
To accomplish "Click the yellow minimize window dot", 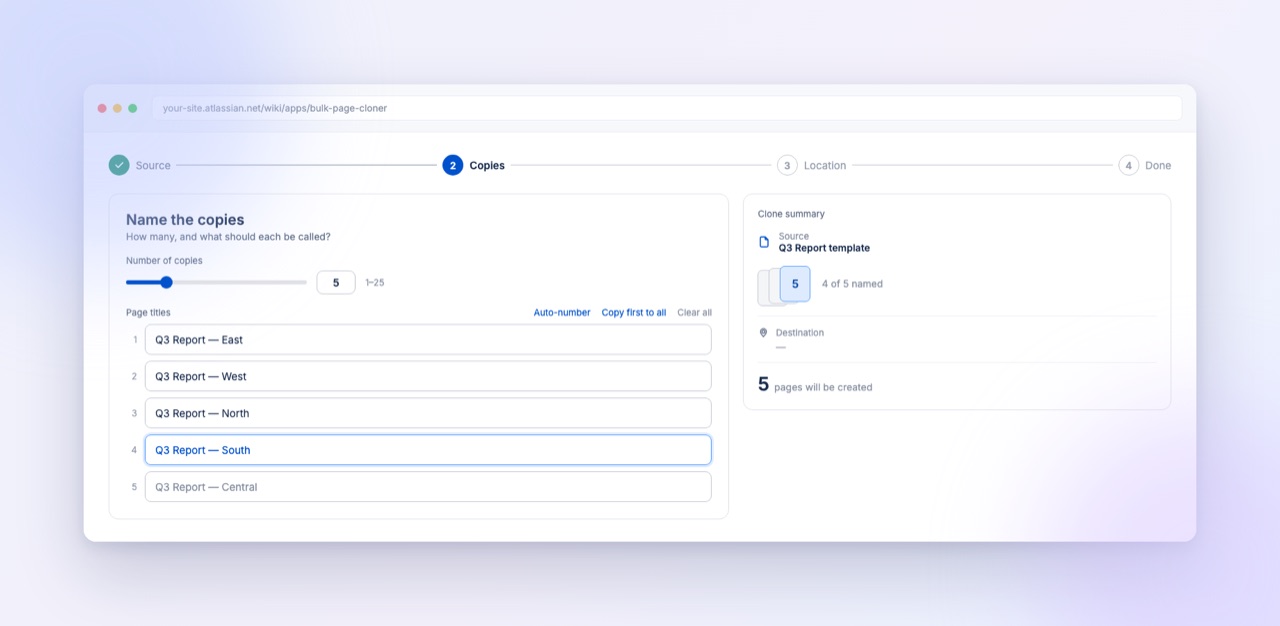I will tap(117, 108).
